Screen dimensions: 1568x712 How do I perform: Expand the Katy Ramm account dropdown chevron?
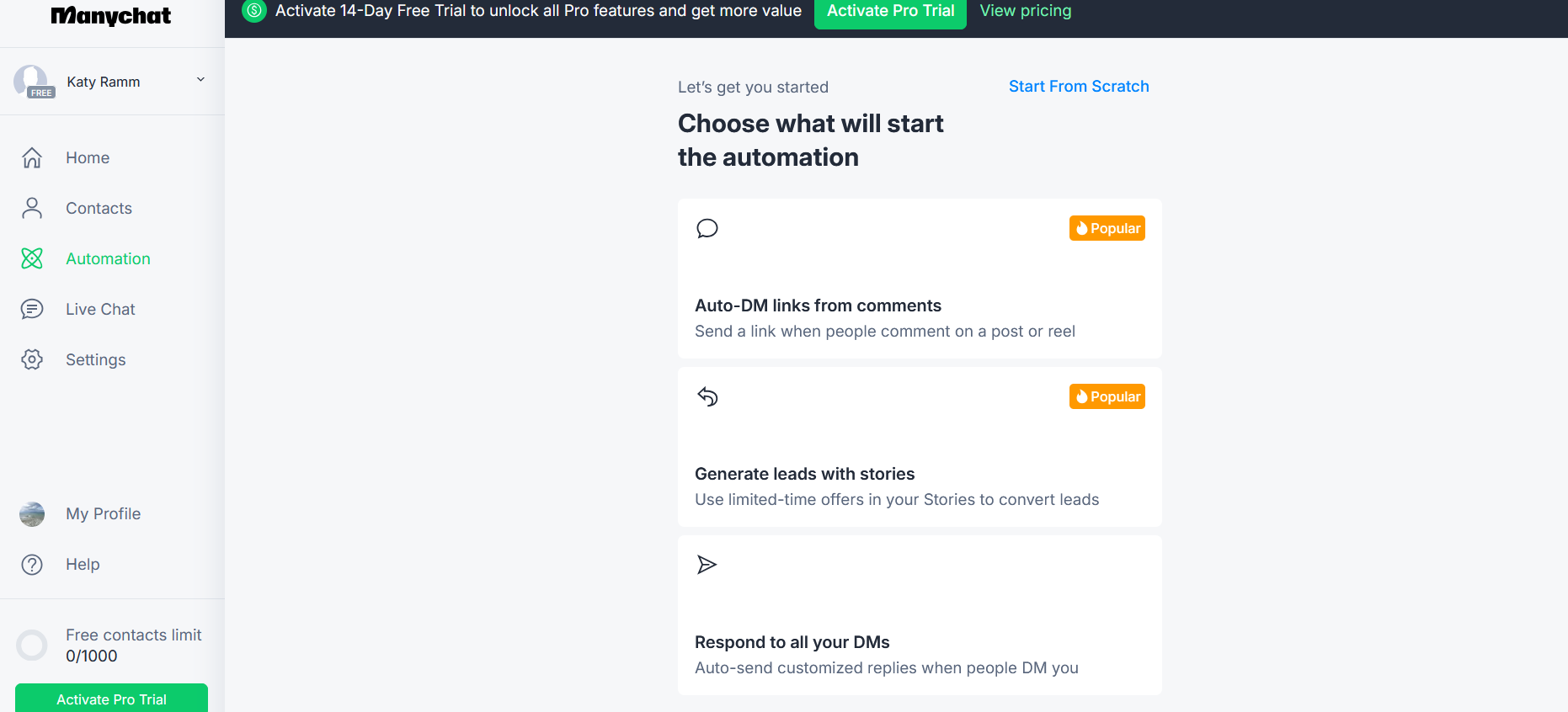tap(200, 80)
